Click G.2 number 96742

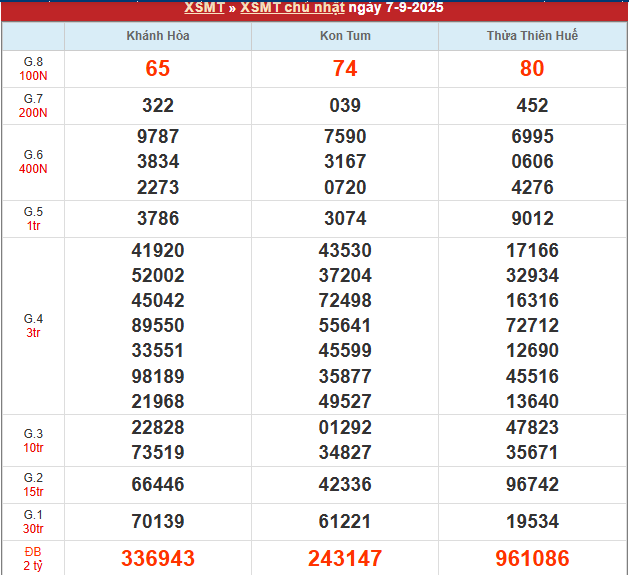pos(532,484)
